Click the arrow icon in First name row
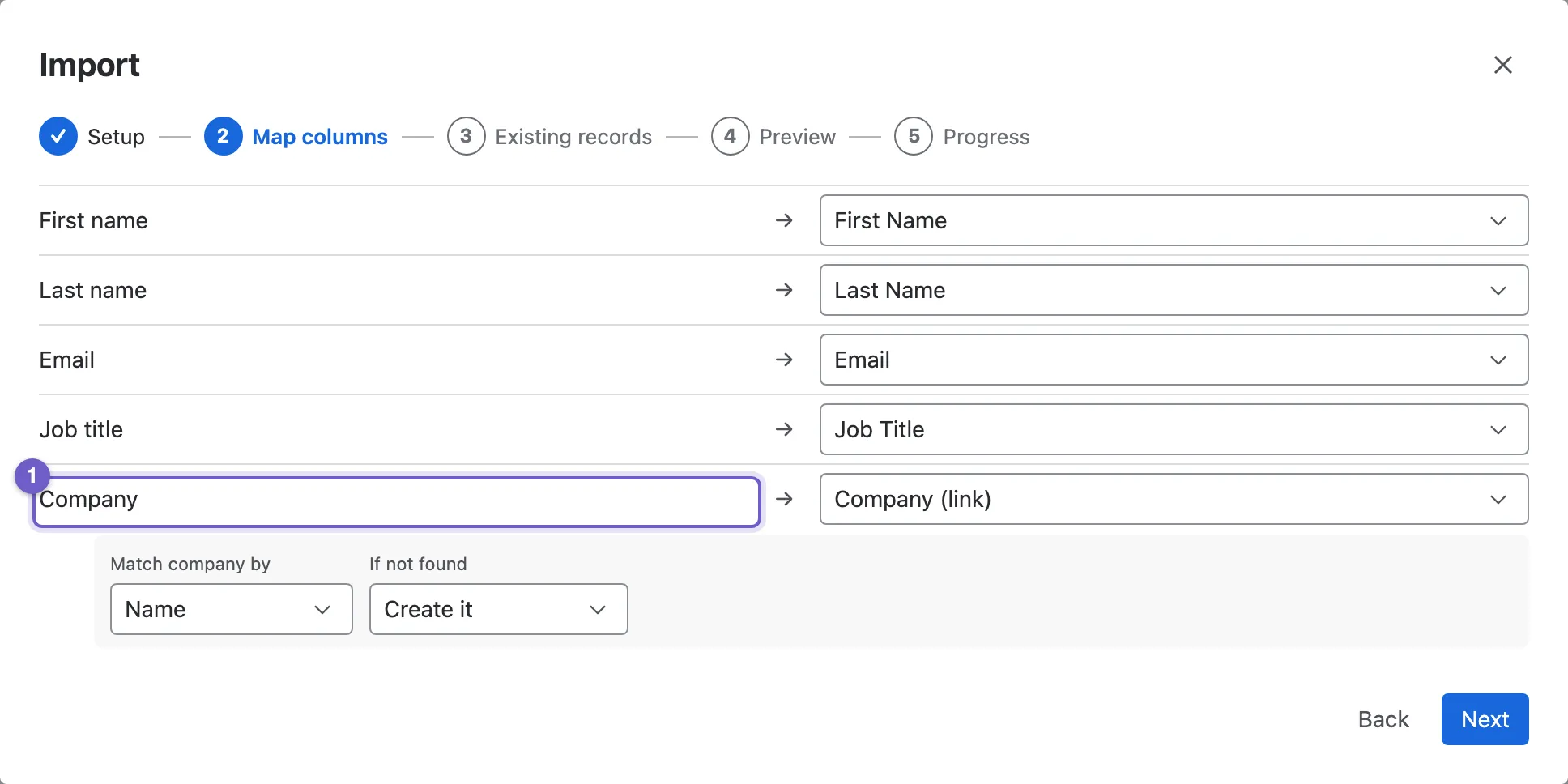1568x784 pixels. coord(784,220)
